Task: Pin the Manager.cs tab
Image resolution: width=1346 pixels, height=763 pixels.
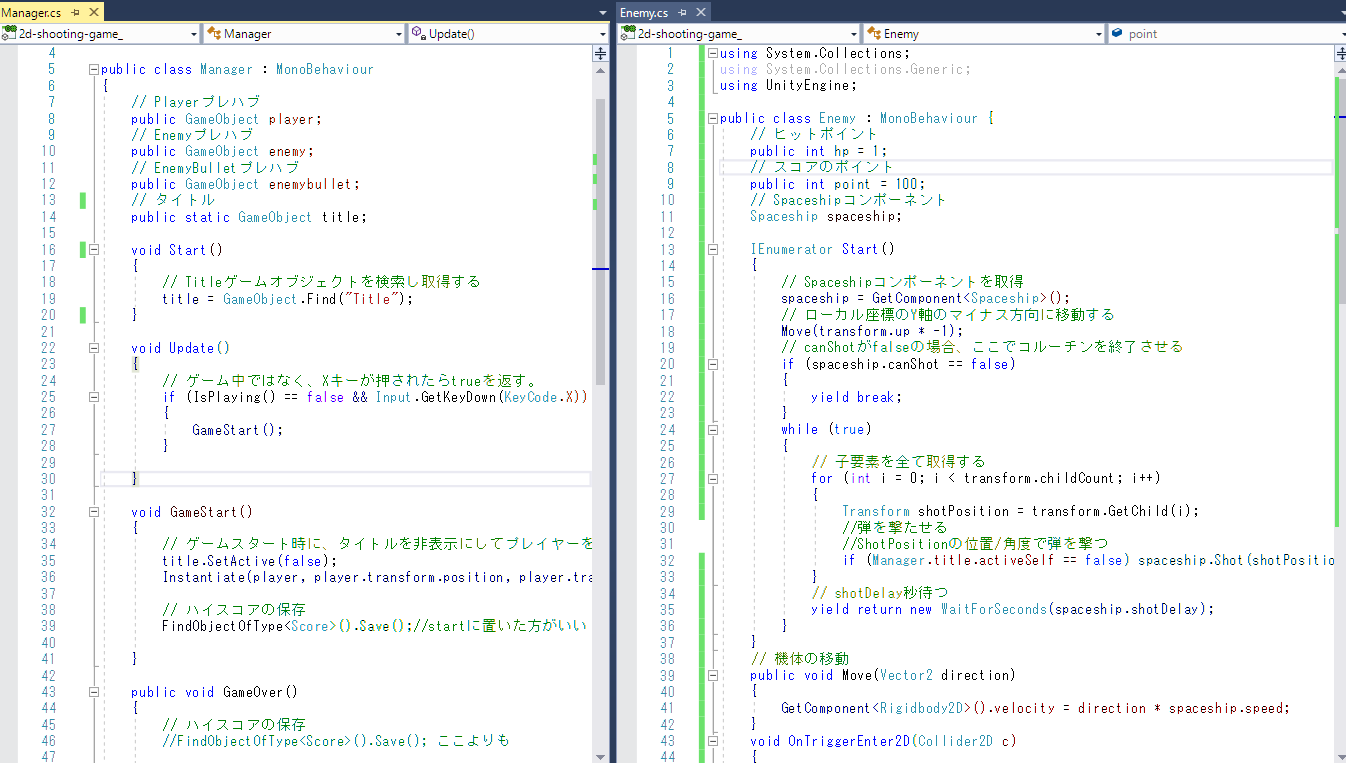Action: [74, 12]
